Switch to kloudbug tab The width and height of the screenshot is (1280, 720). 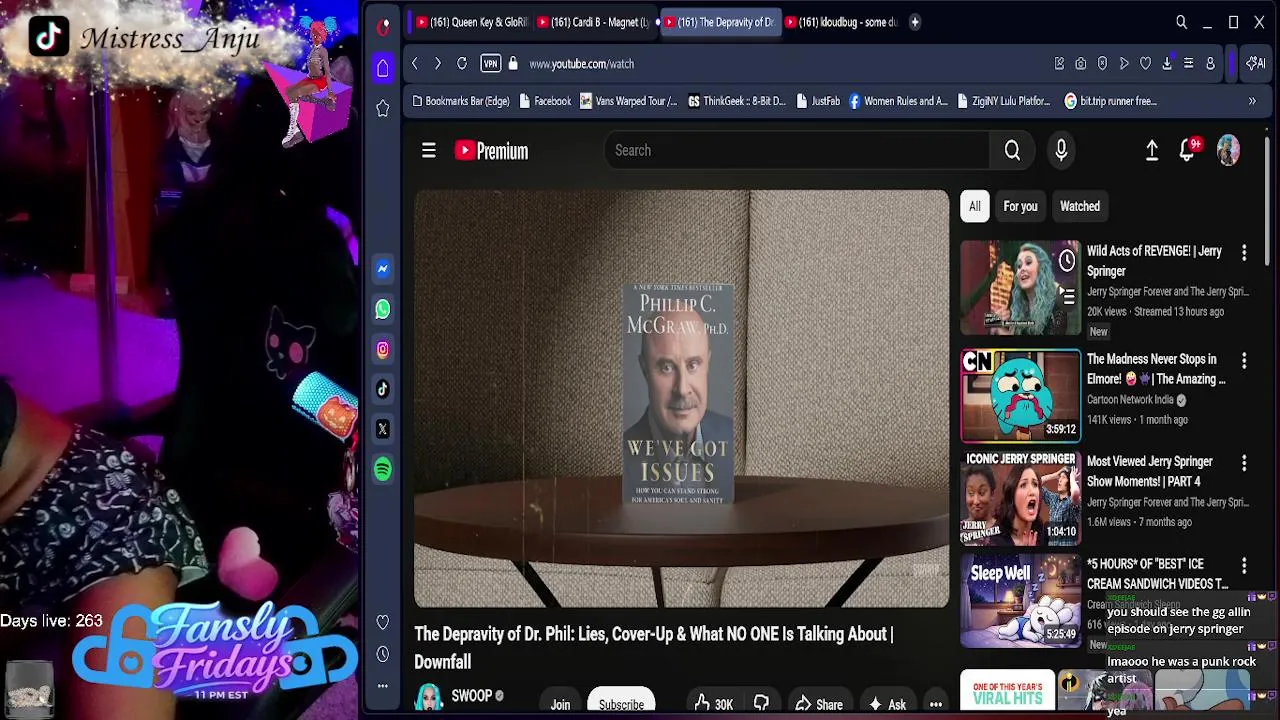(x=841, y=22)
